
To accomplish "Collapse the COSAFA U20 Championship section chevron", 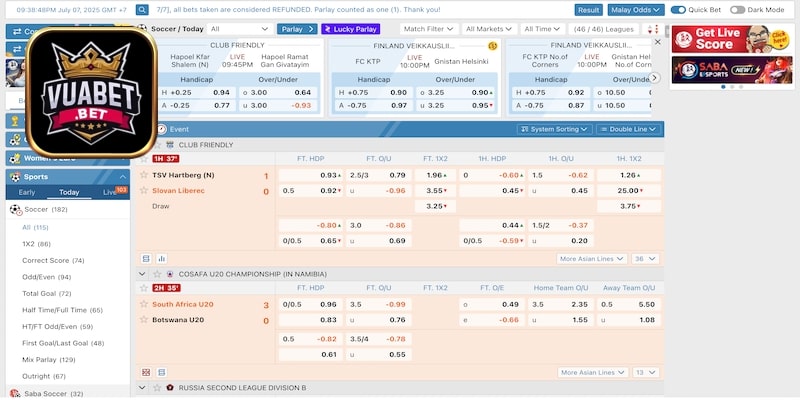I will click(142, 274).
